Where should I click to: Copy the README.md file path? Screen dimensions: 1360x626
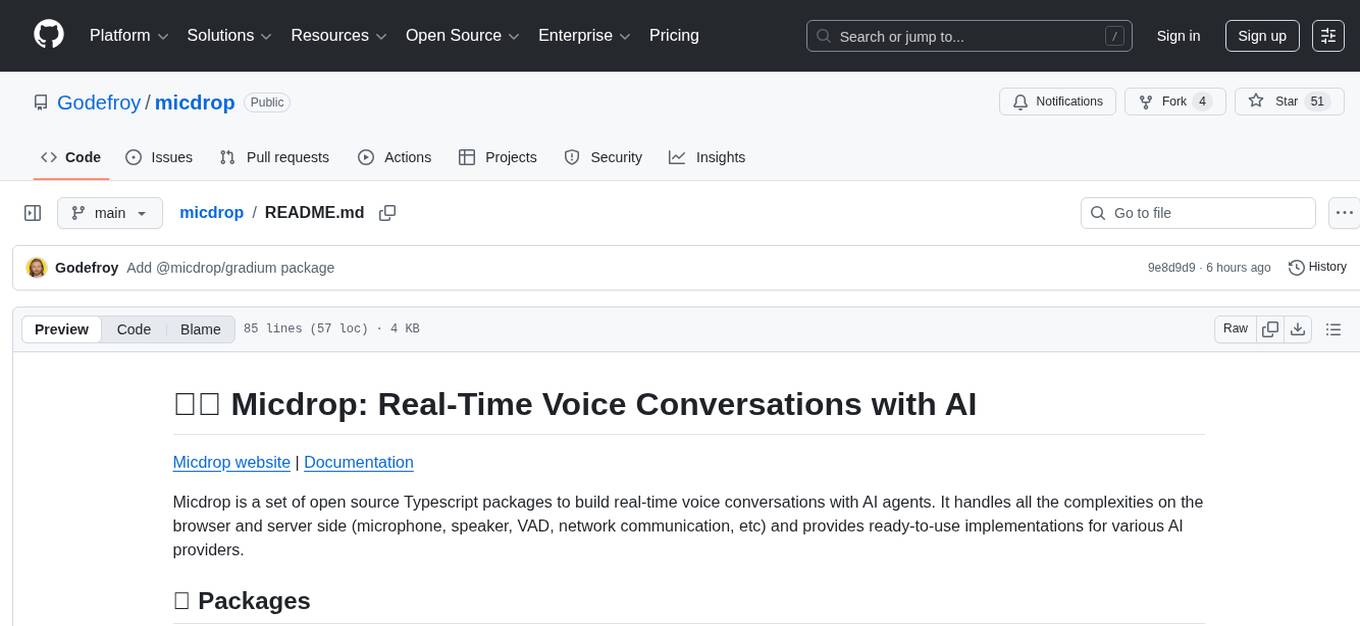pos(387,213)
